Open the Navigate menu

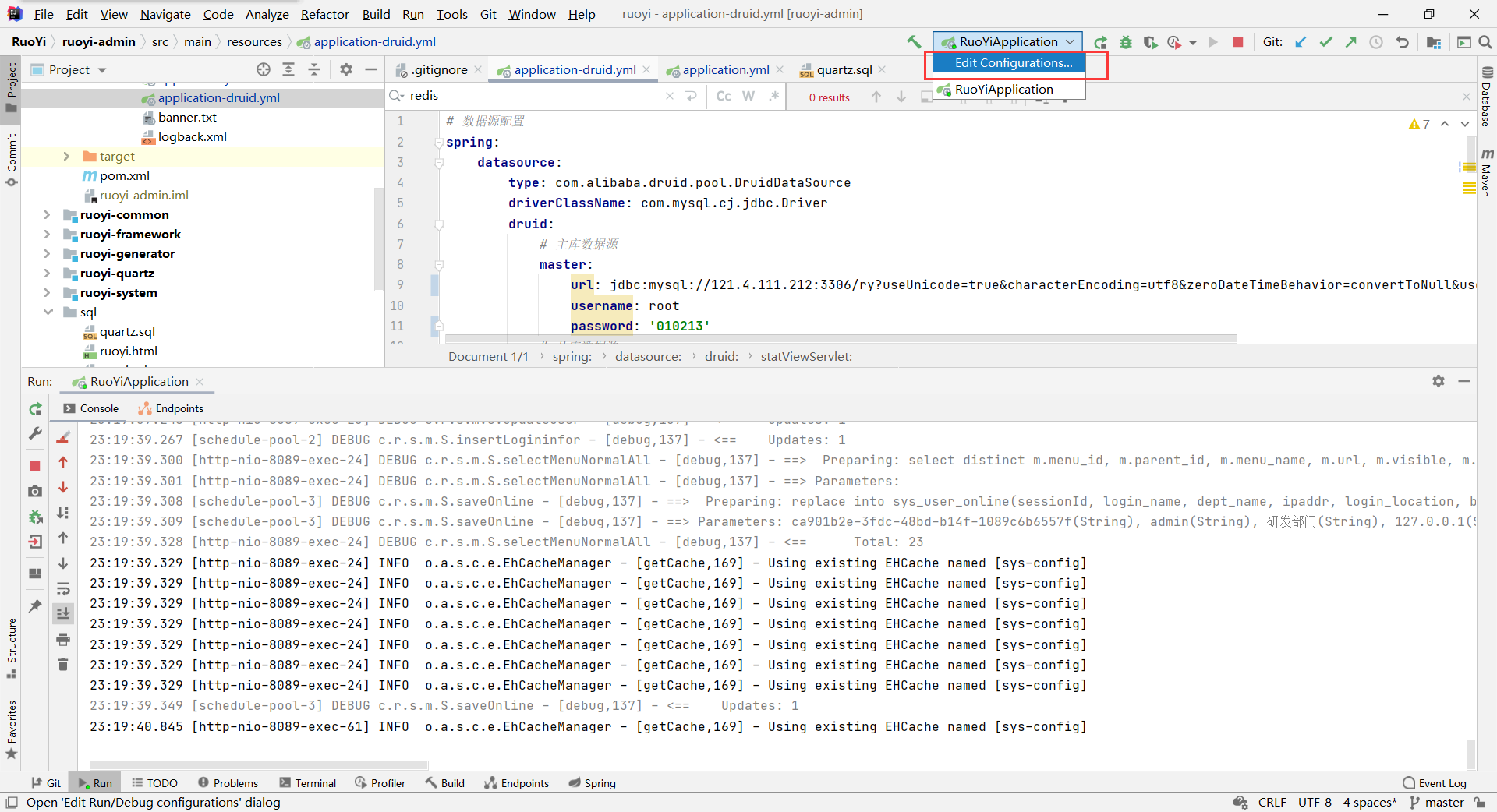point(165,14)
